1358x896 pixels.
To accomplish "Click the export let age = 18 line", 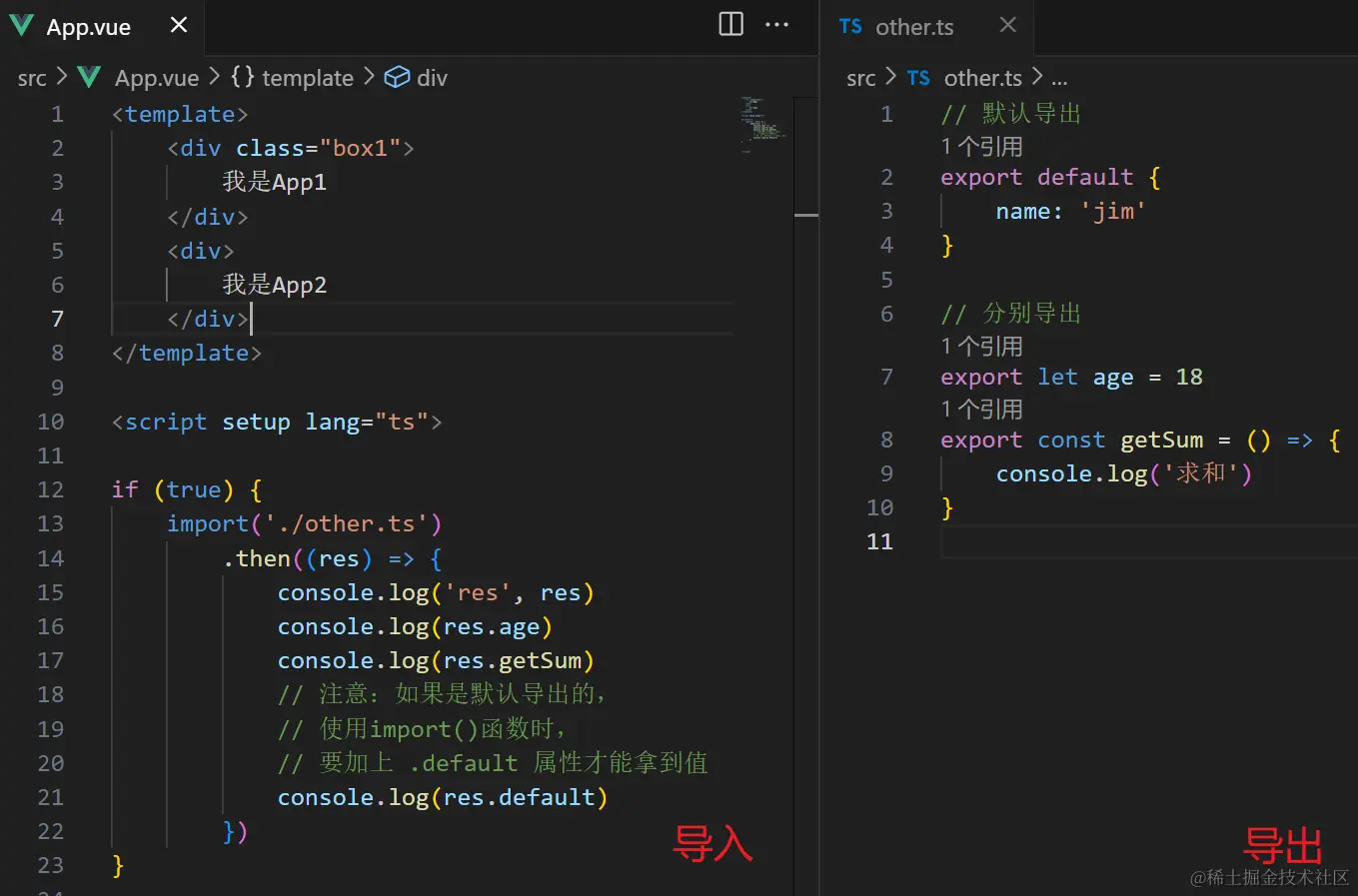I will tap(1071, 377).
